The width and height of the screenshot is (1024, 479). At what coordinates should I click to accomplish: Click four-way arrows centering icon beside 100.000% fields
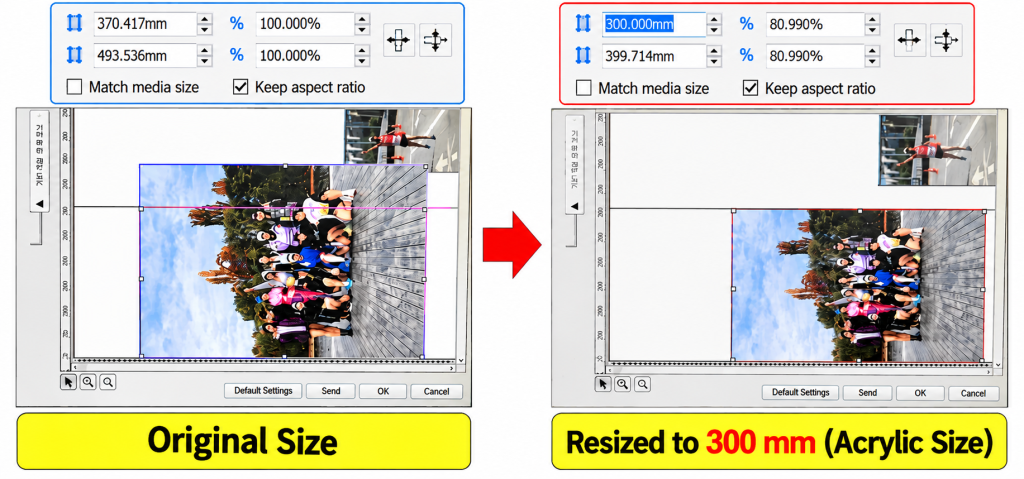(x=435, y=40)
